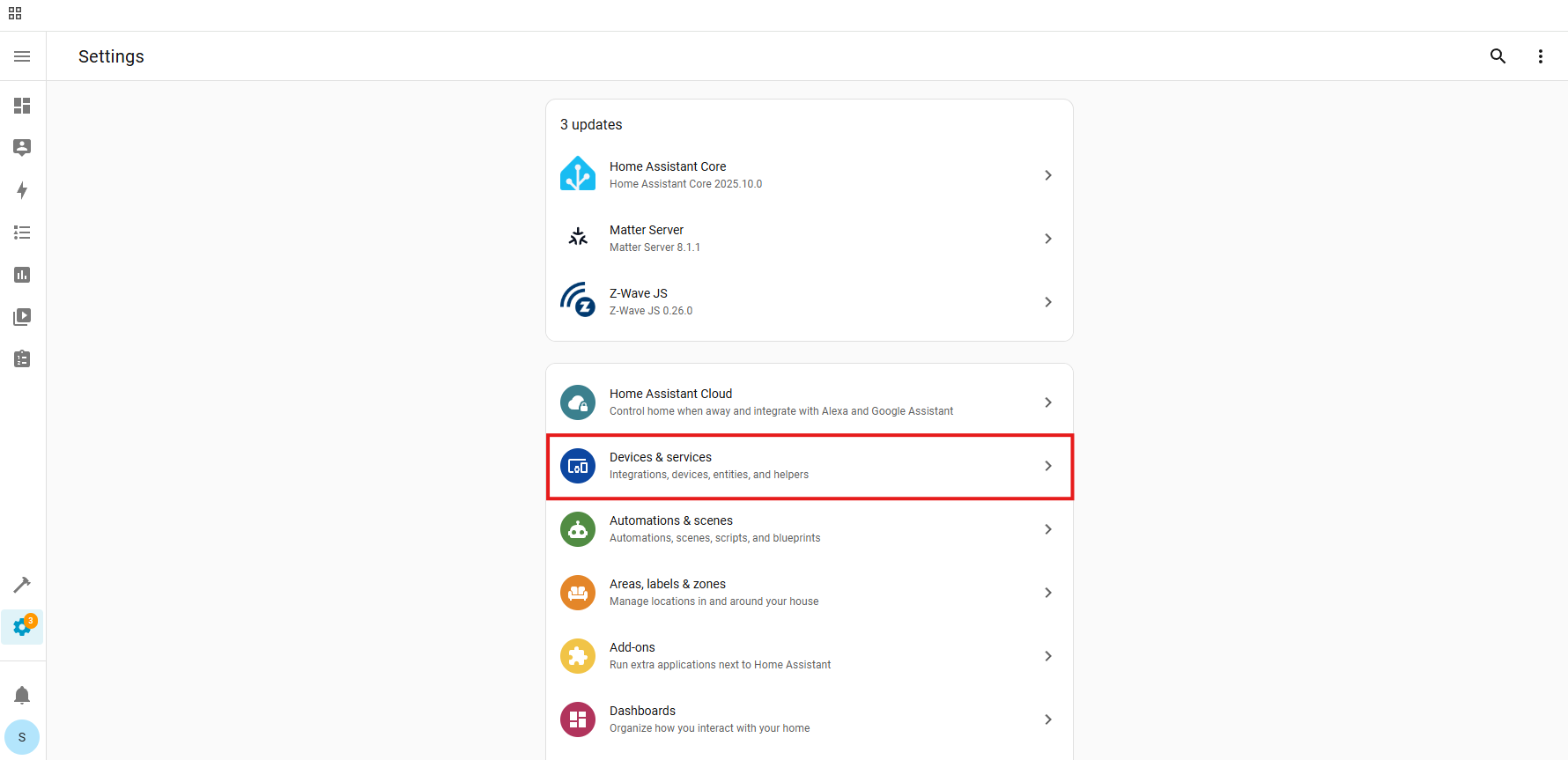Select the "Matter Server" update title

(647, 230)
